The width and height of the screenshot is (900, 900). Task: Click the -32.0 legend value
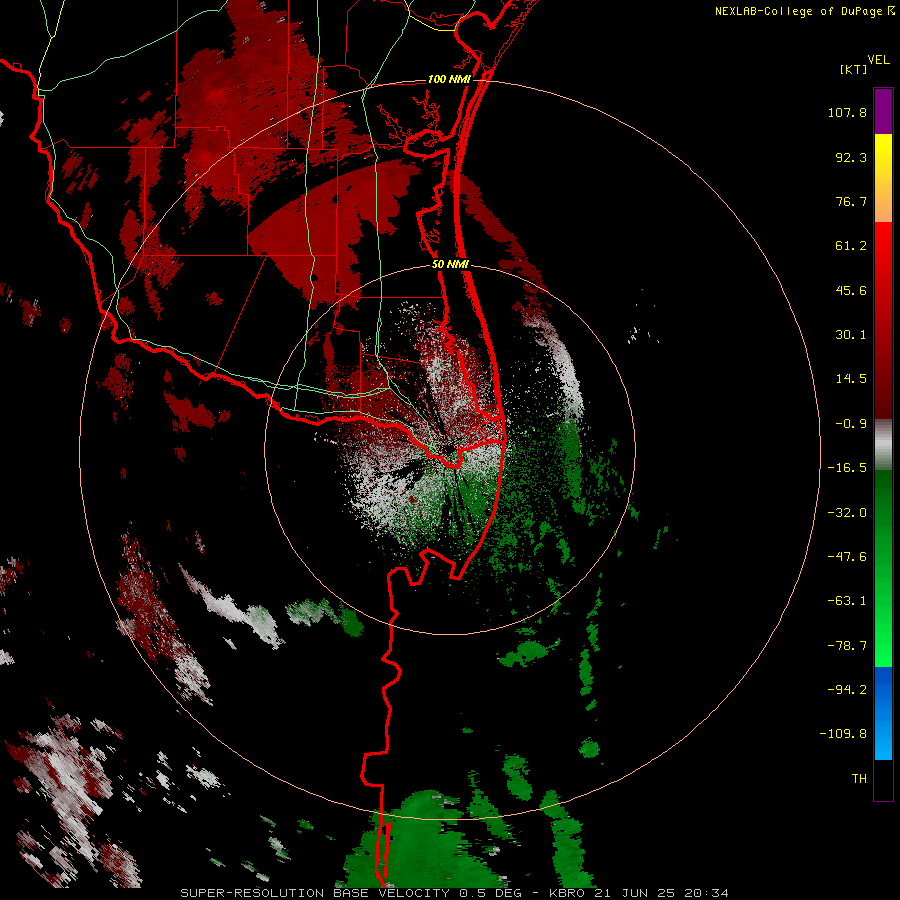847,513
